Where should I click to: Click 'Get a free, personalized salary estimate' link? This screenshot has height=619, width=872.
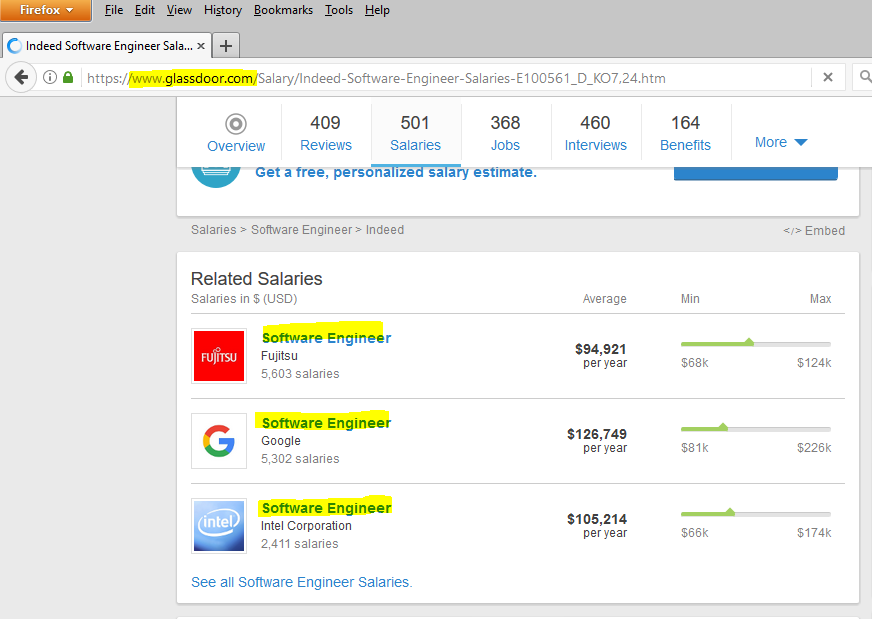(x=396, y=172)
